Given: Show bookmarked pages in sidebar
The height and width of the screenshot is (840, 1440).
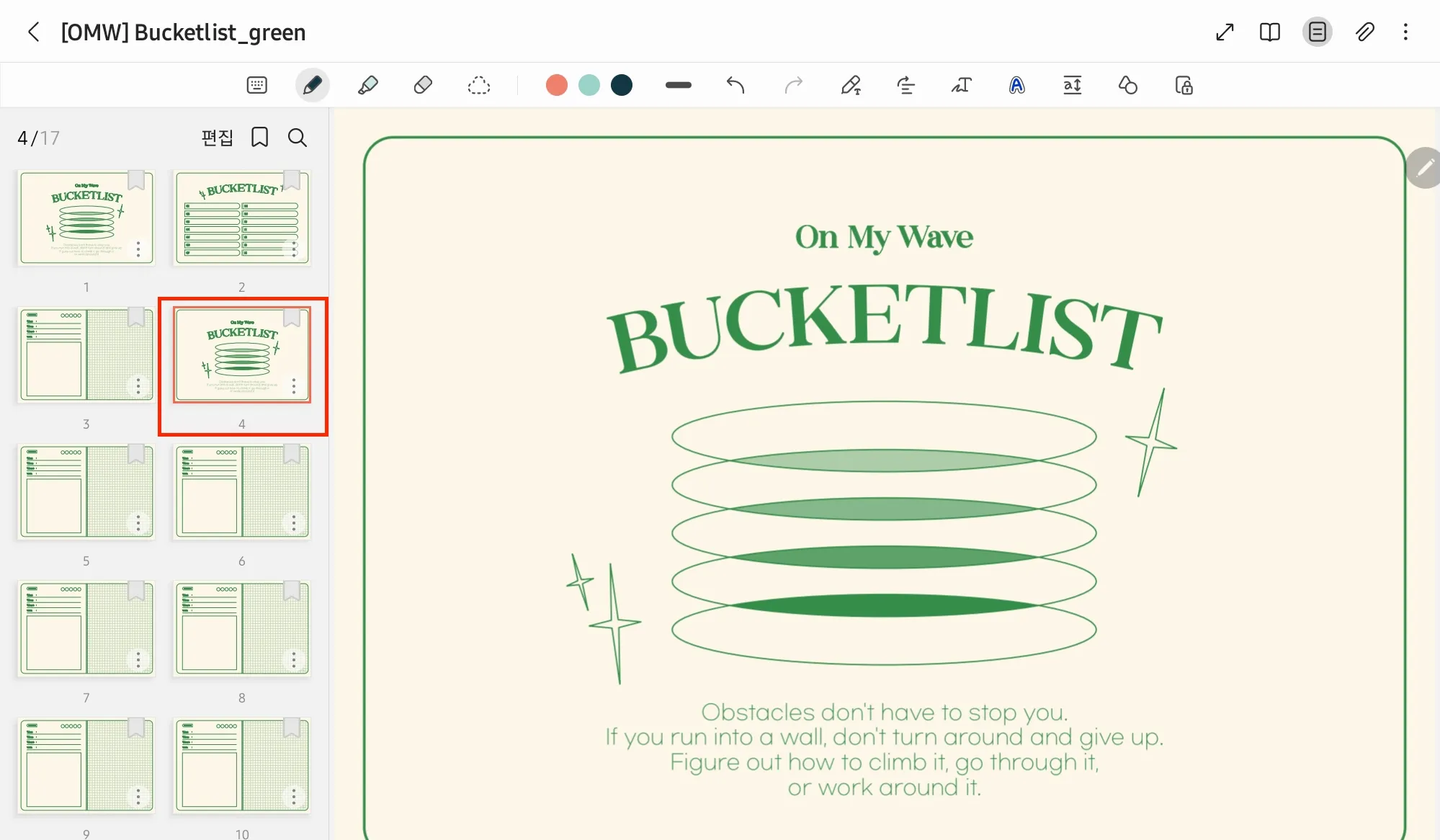Looking at the screenshot, I should click(x=259, y=137).
